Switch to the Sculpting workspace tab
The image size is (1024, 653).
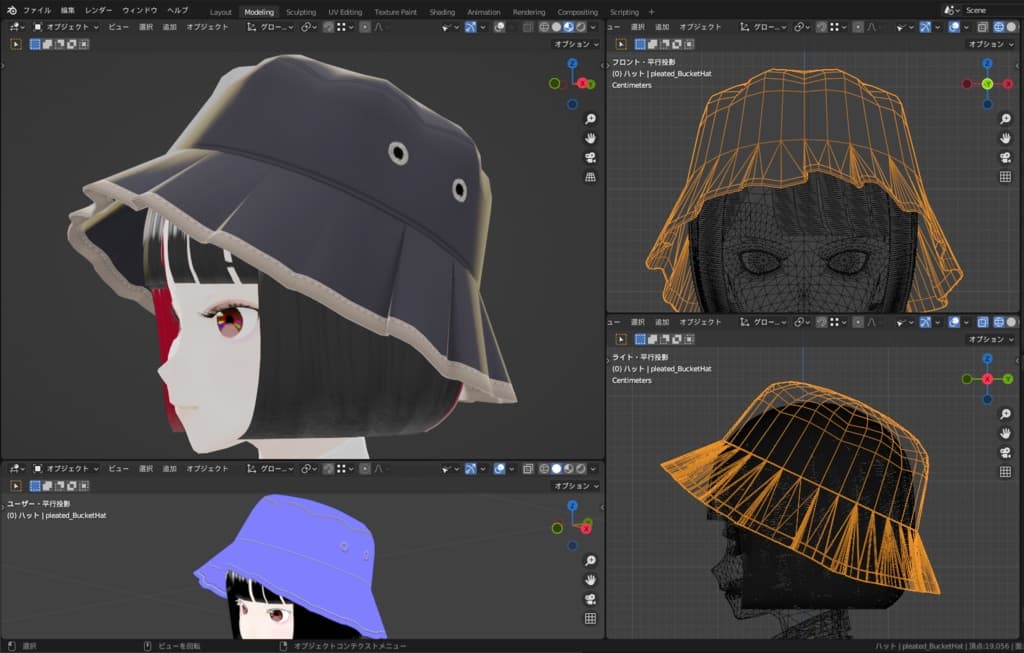pyautogui.click(x=300, y=12)
